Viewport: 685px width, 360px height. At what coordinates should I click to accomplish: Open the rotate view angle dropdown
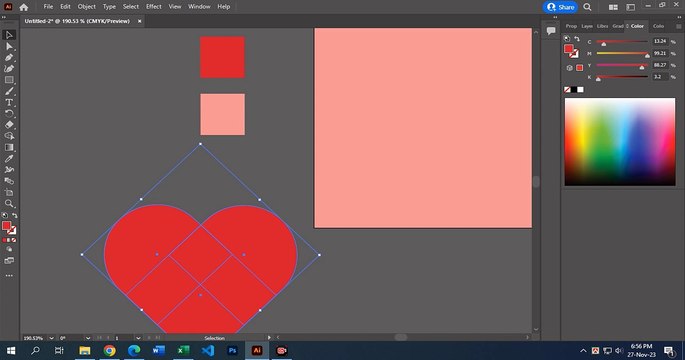[88, 338]
